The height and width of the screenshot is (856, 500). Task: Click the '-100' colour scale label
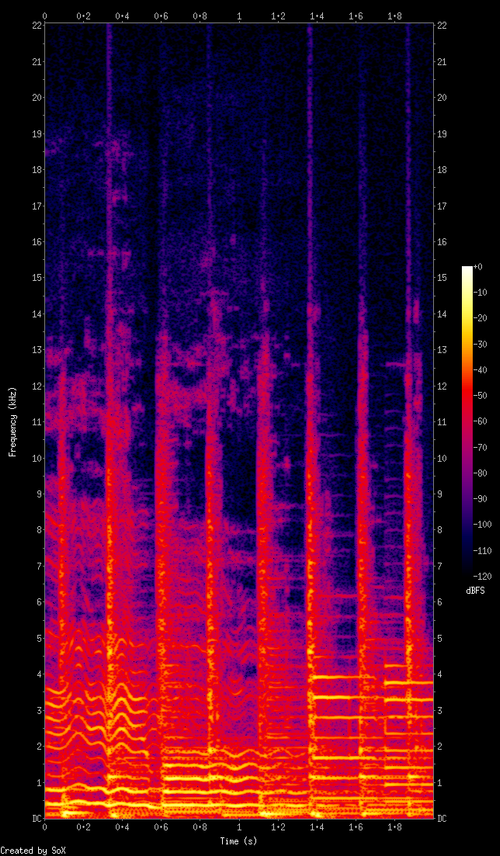(484, 525)
